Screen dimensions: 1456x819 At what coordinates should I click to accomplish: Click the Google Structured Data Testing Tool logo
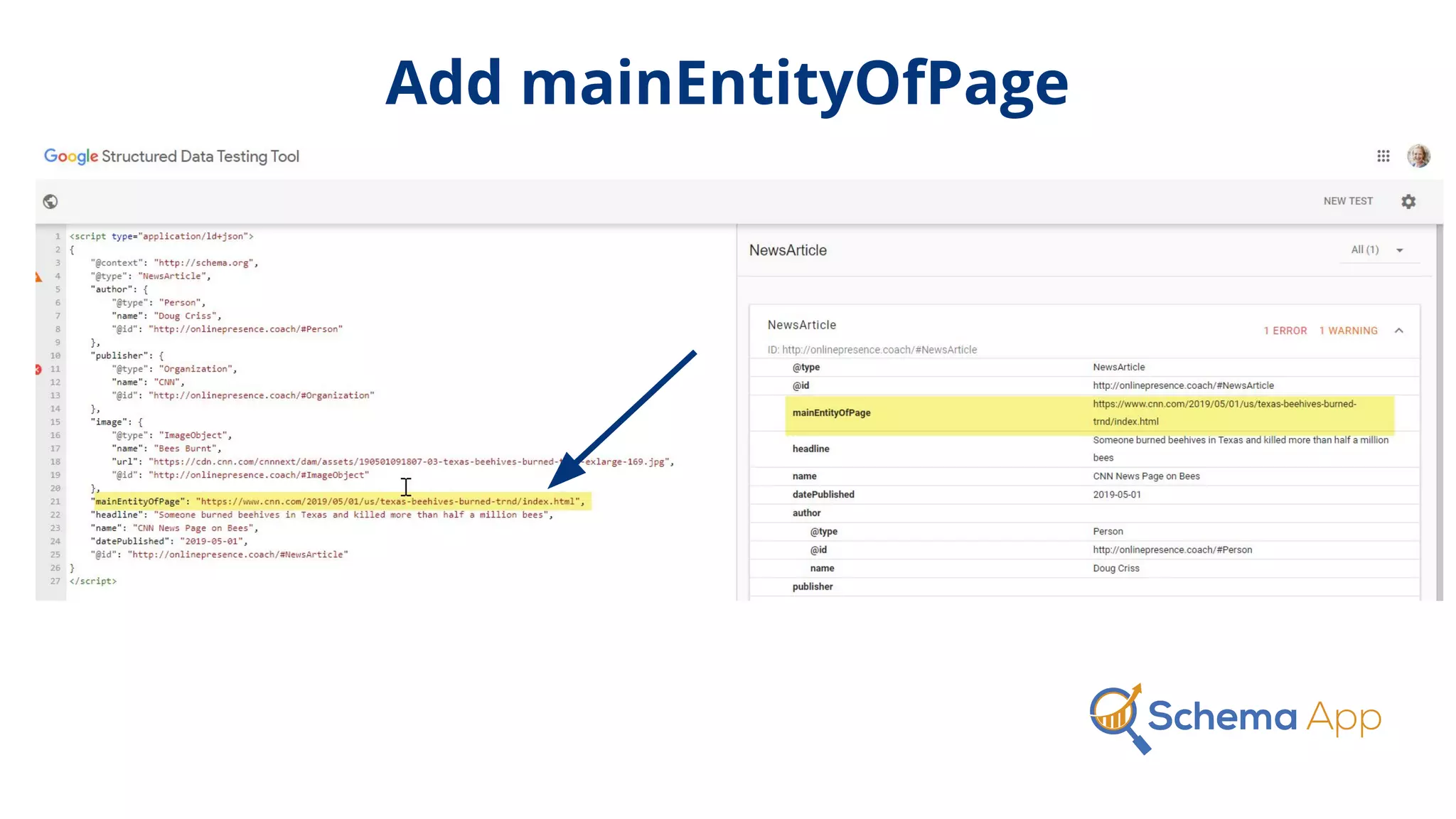pos(171,156)
